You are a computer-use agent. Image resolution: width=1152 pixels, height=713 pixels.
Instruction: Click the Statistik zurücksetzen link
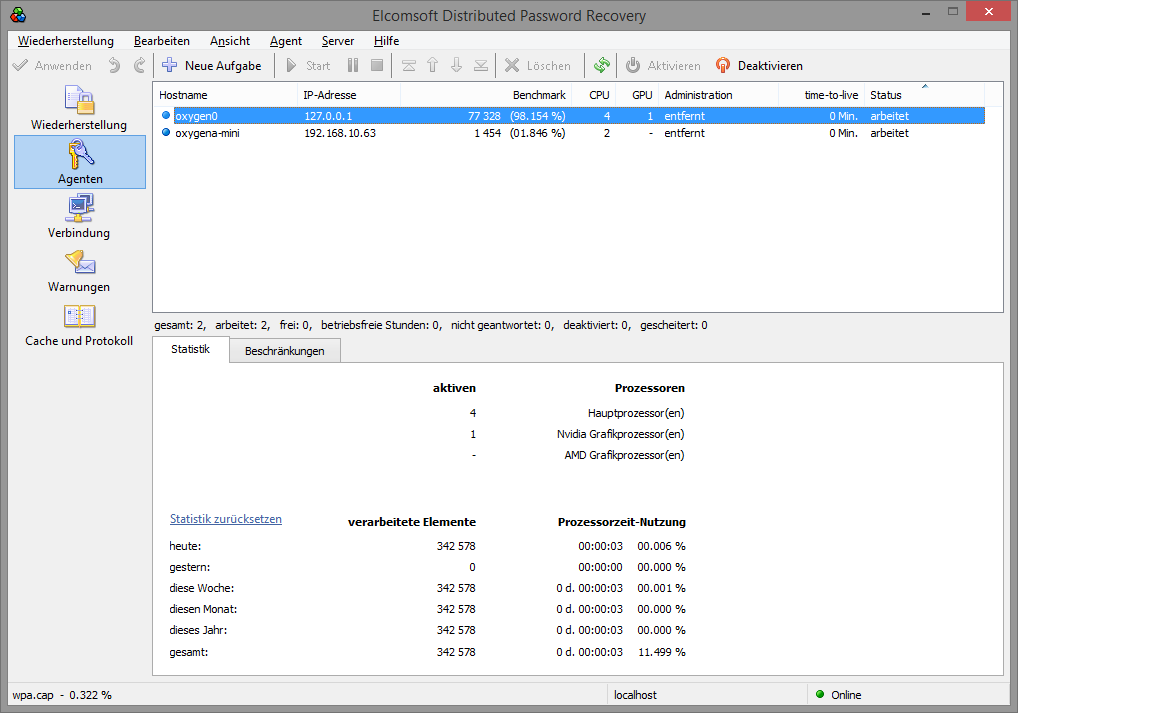click(226, 519)
